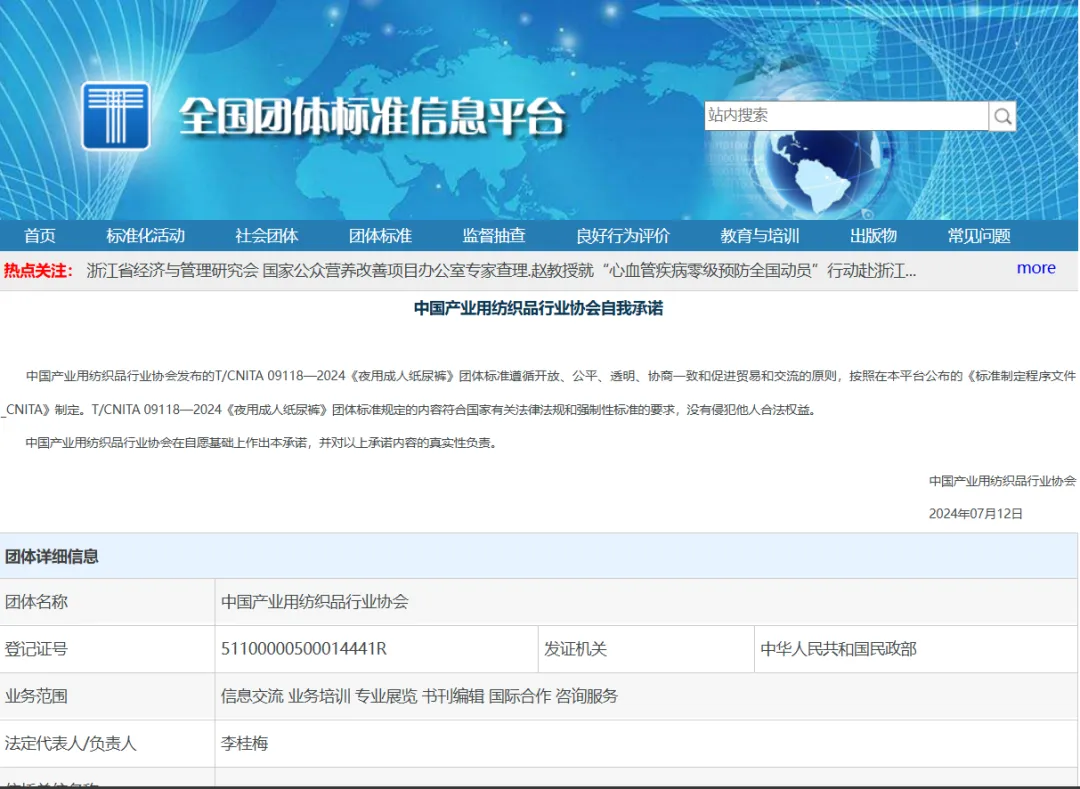Click the 站内搜索 search input field
This screenshot has width=1080, height=789.
[x=845, y=115]
